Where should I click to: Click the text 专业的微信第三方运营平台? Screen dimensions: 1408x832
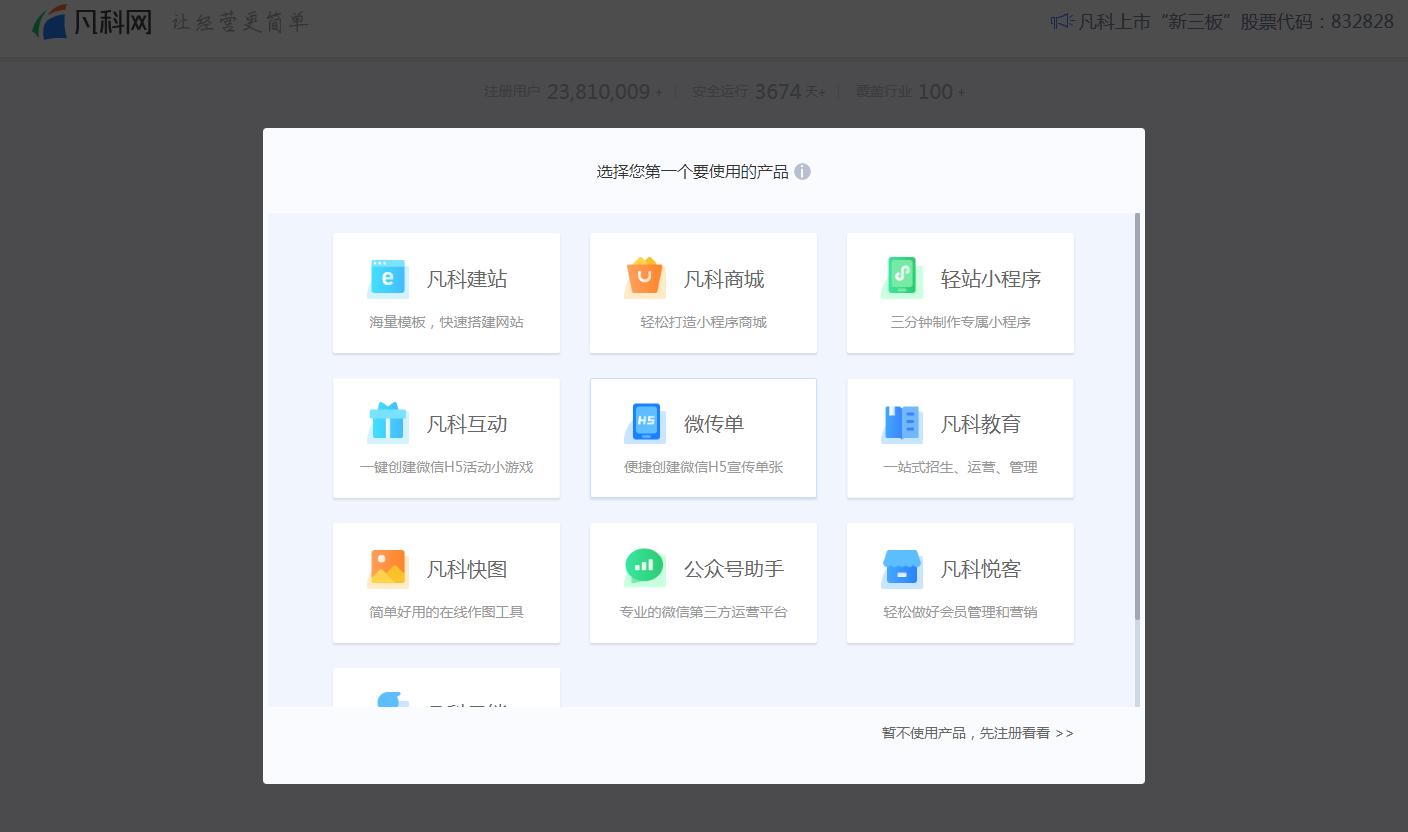[x=703, y=612]
